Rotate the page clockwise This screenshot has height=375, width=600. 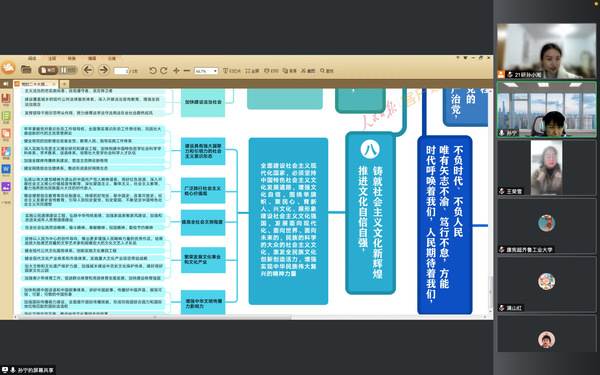(164, 70)
